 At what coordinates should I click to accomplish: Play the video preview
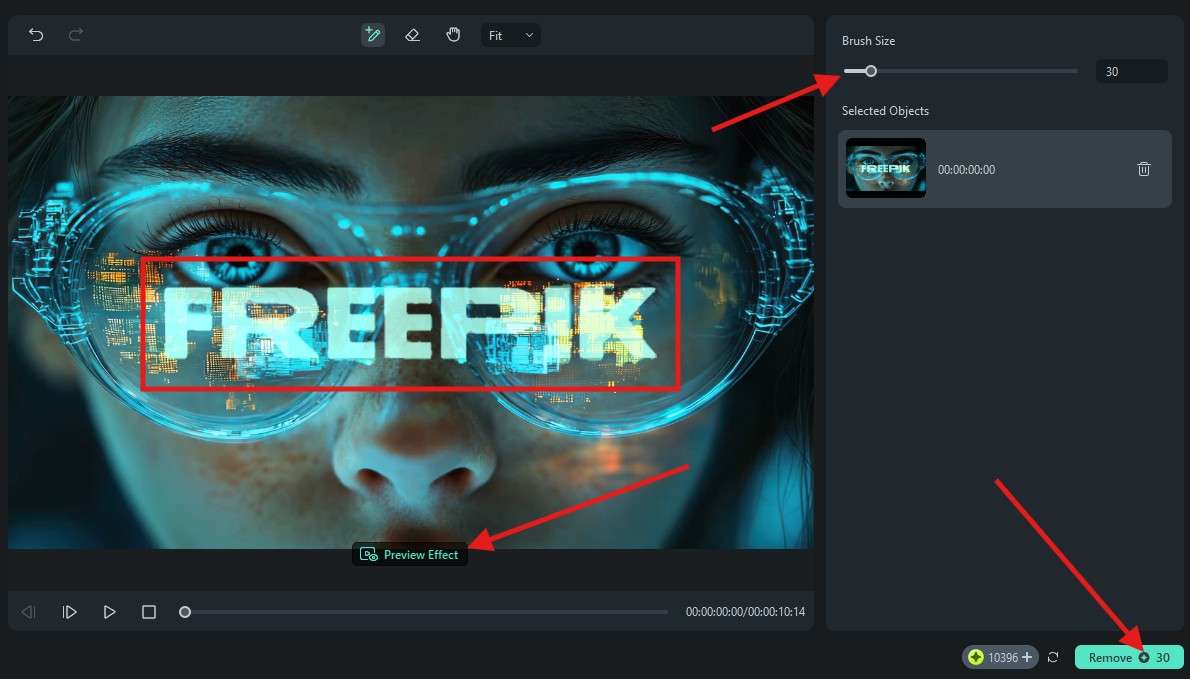(x=109, y=611)
